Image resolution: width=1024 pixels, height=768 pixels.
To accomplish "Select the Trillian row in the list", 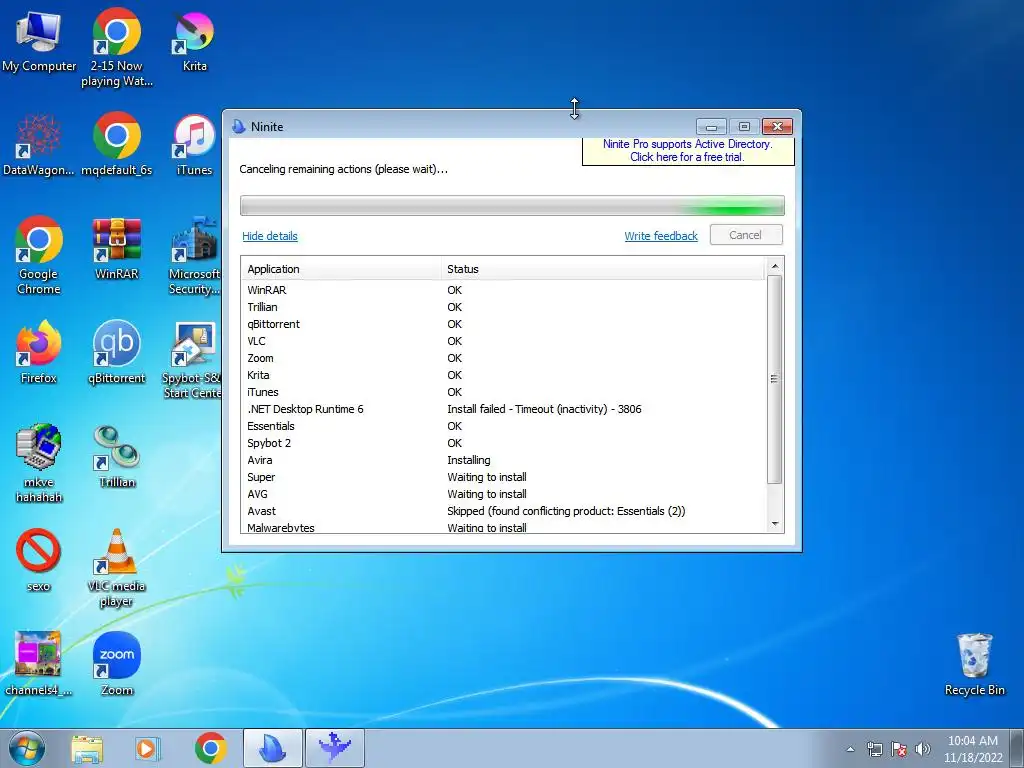I will [x=504, y=307].
